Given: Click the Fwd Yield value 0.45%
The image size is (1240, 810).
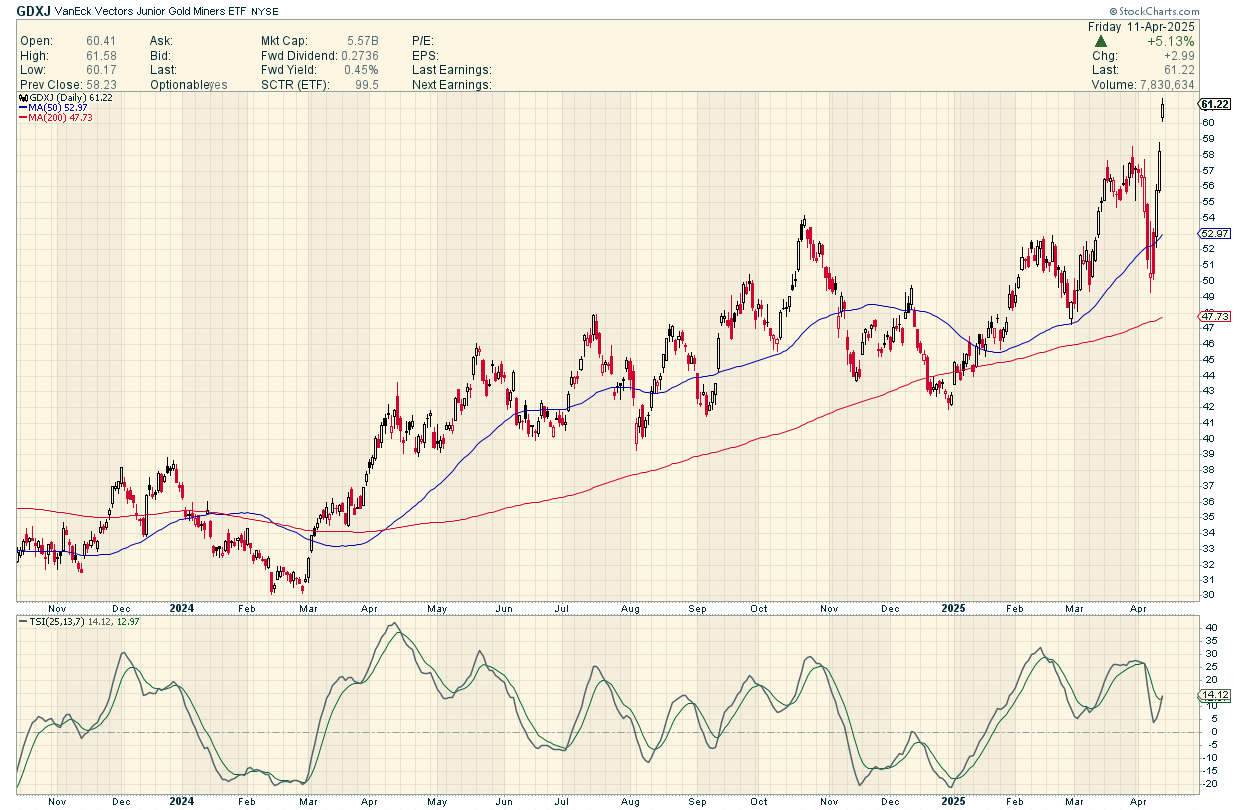Looking at the screenshot, I should click(362, 70).
